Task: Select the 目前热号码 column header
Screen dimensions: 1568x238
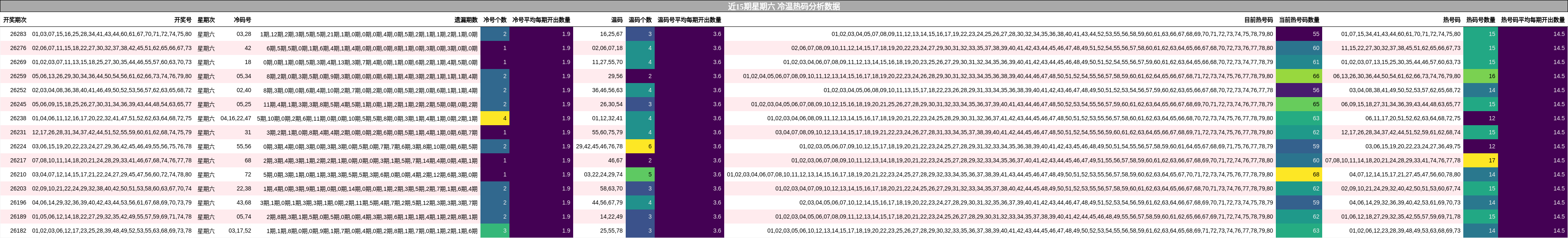Action: point(1258,20)
